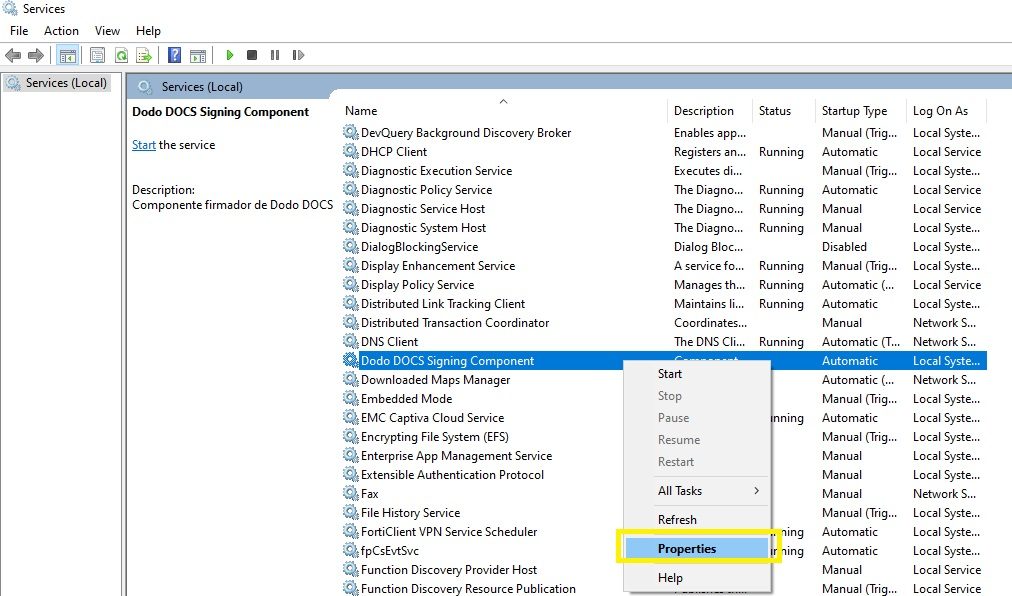Click the blue Help toolbar icon
This screenshot has width=1012, height=596.
(174, 56)
